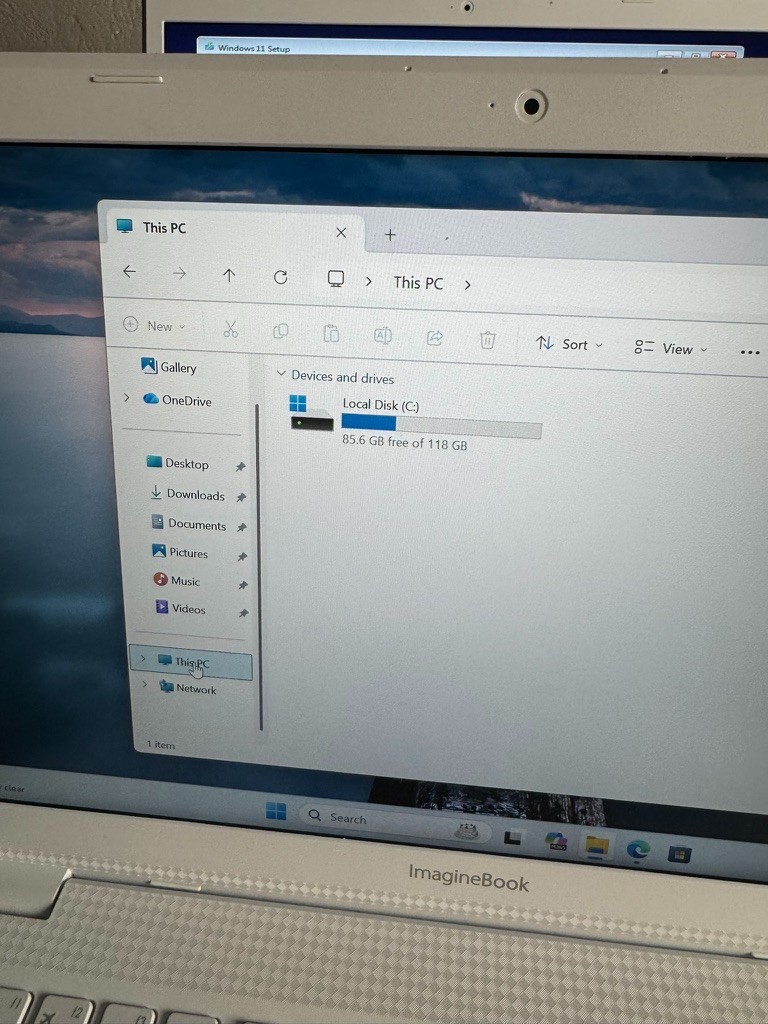Click the pin icon beside Videos

pos(244,613)
